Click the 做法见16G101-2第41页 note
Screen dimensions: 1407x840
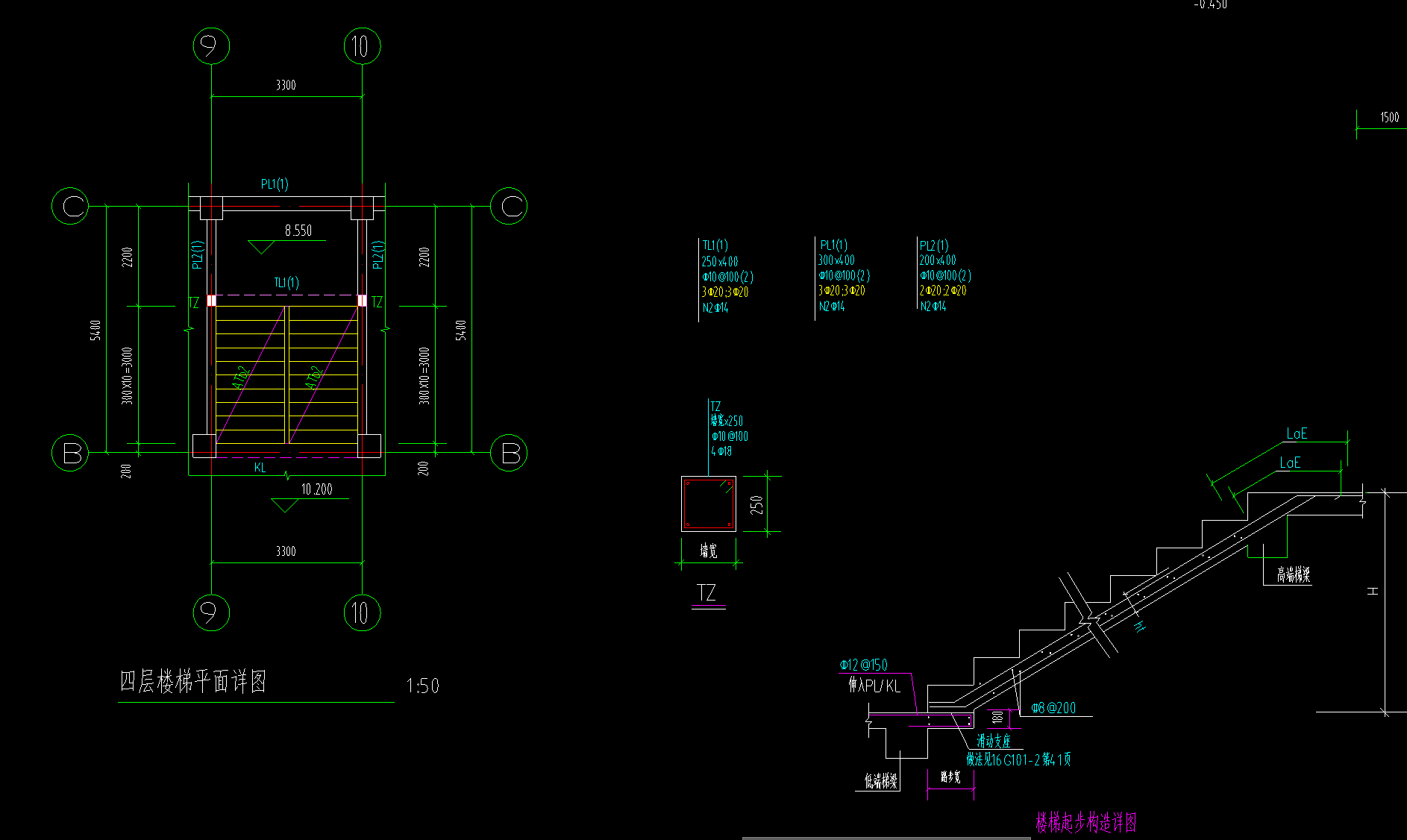click(1019, 759)
